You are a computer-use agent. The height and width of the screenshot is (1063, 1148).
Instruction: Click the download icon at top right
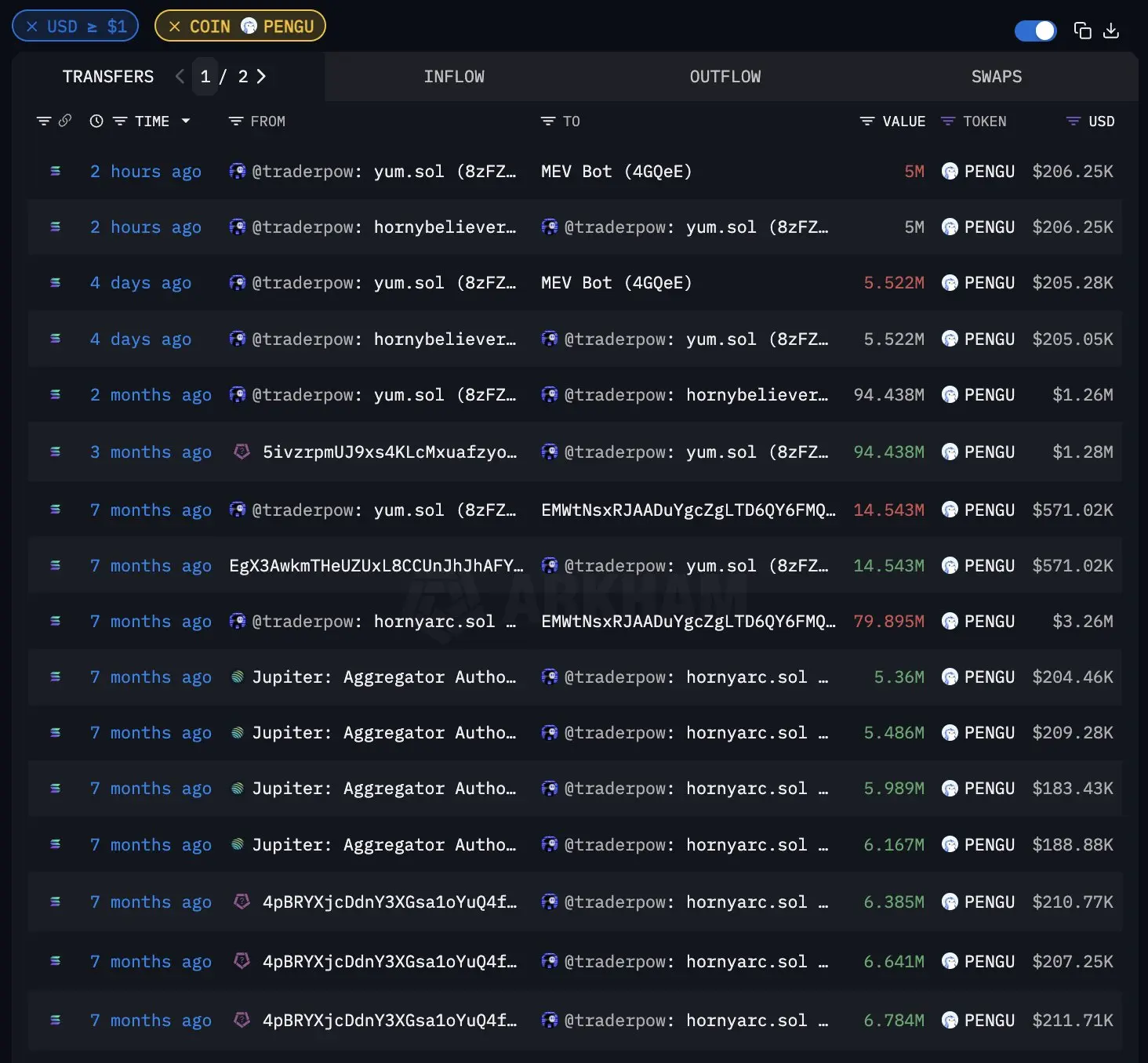[x=1110, y=31]
